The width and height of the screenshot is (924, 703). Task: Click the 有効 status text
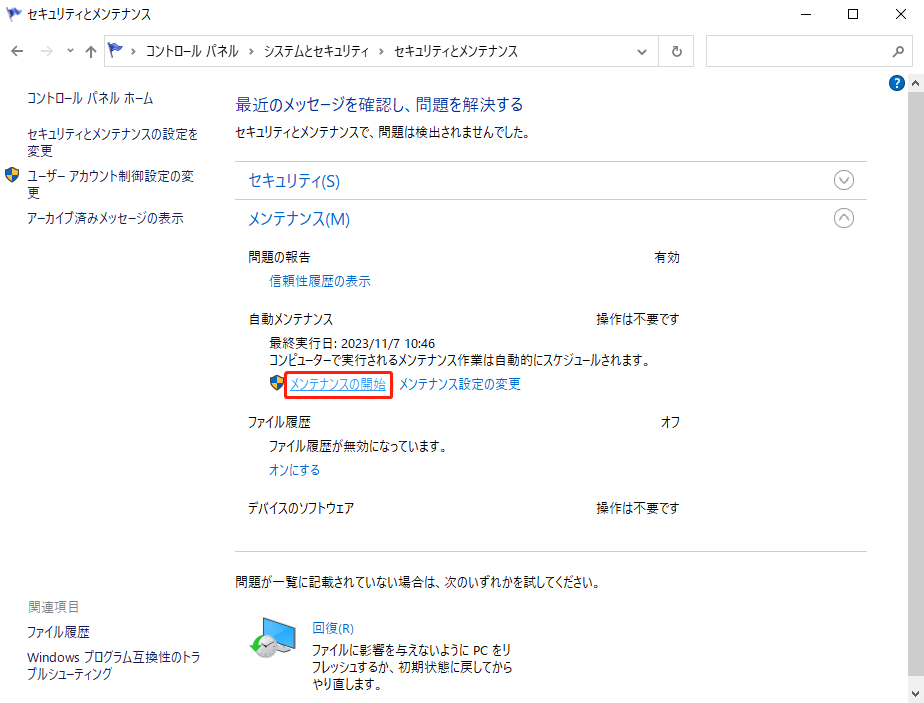tap(667, 258)
